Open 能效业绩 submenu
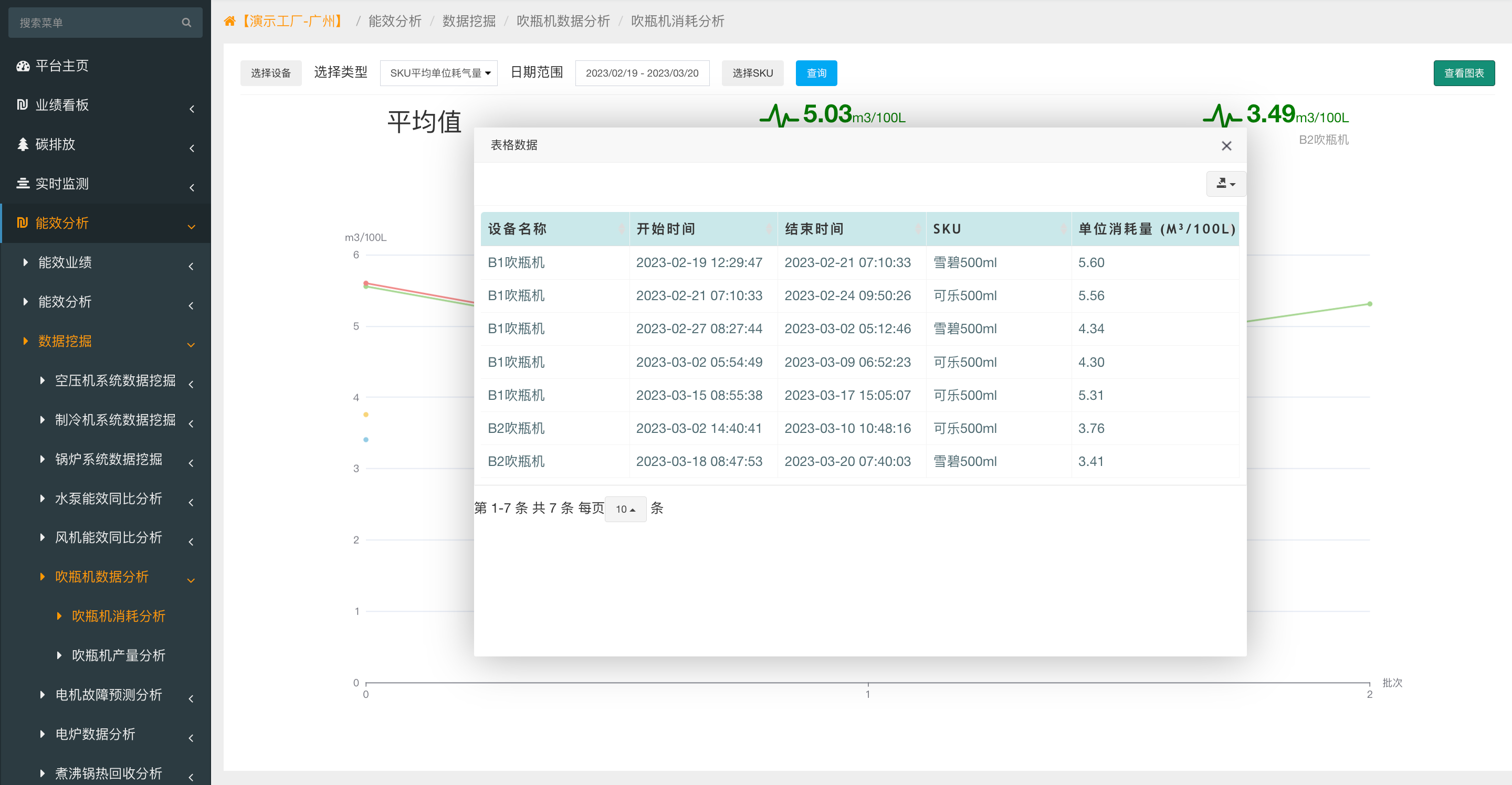 tap(65, 262)
